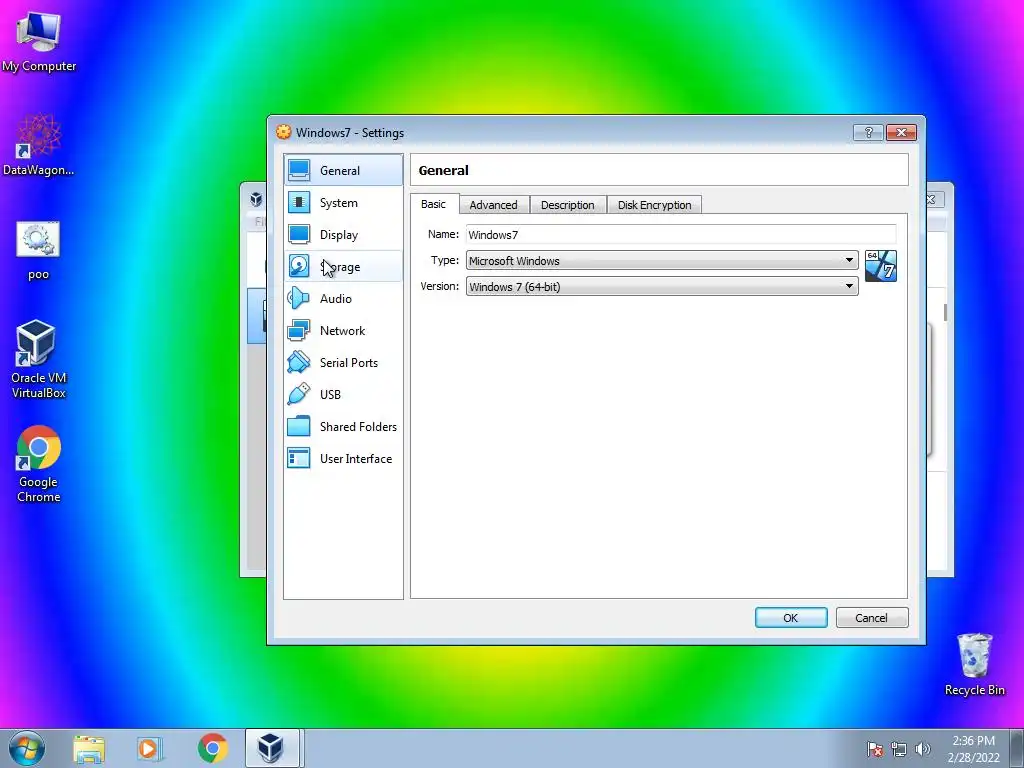Click the VirtualBox Manager window scrollbar
Screen dimensions: 1024x768
tap(944, 312)
